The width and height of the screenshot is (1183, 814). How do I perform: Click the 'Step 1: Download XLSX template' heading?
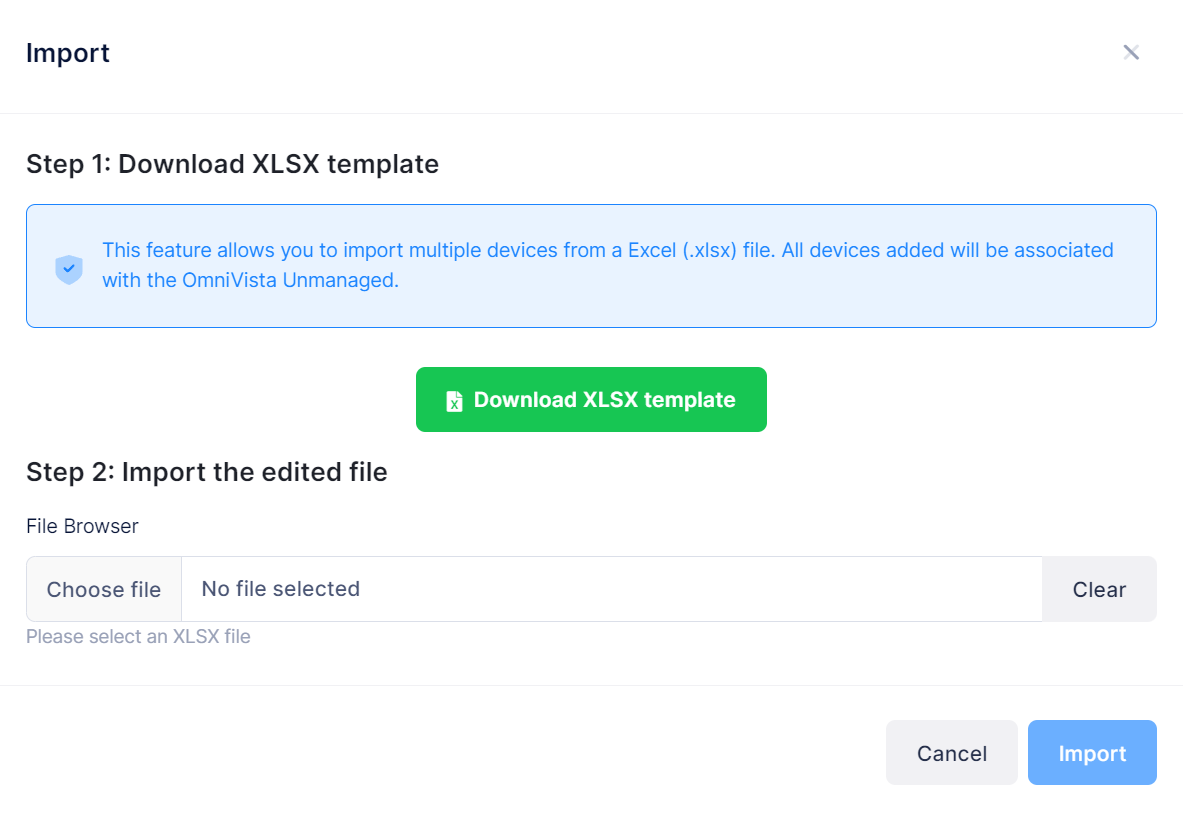point(232,164)
